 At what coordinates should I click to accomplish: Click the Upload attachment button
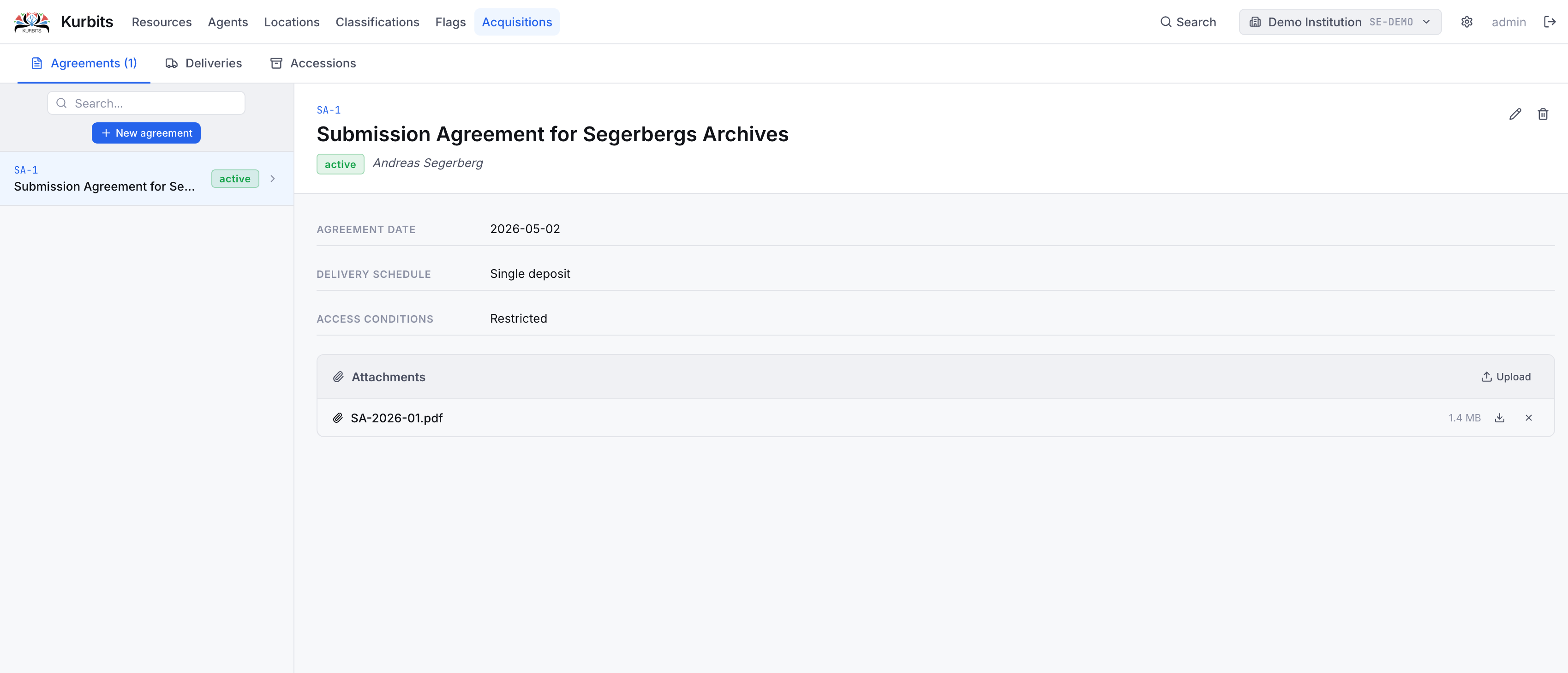pos(1505,377)
